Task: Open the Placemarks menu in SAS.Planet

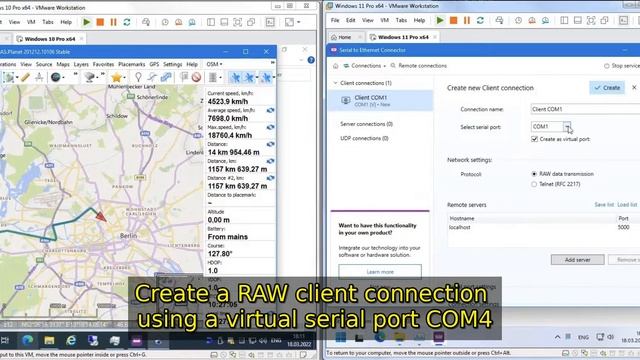Action: 132,64
